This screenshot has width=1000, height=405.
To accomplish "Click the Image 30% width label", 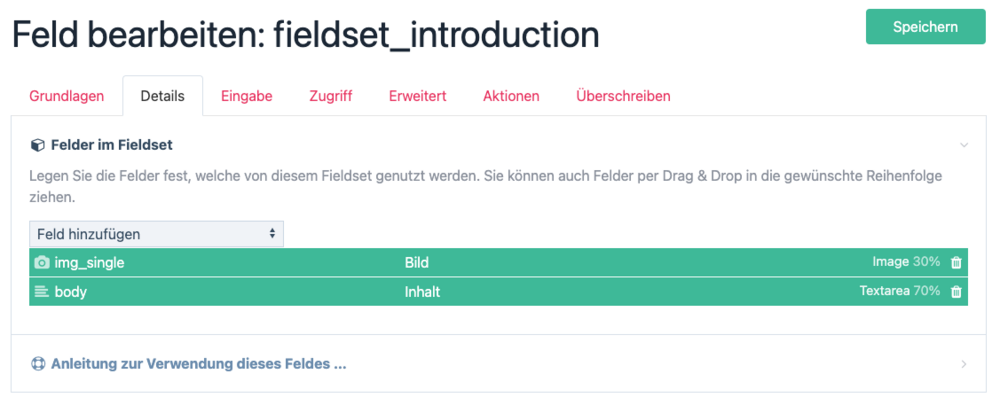I will click(906, 262).
